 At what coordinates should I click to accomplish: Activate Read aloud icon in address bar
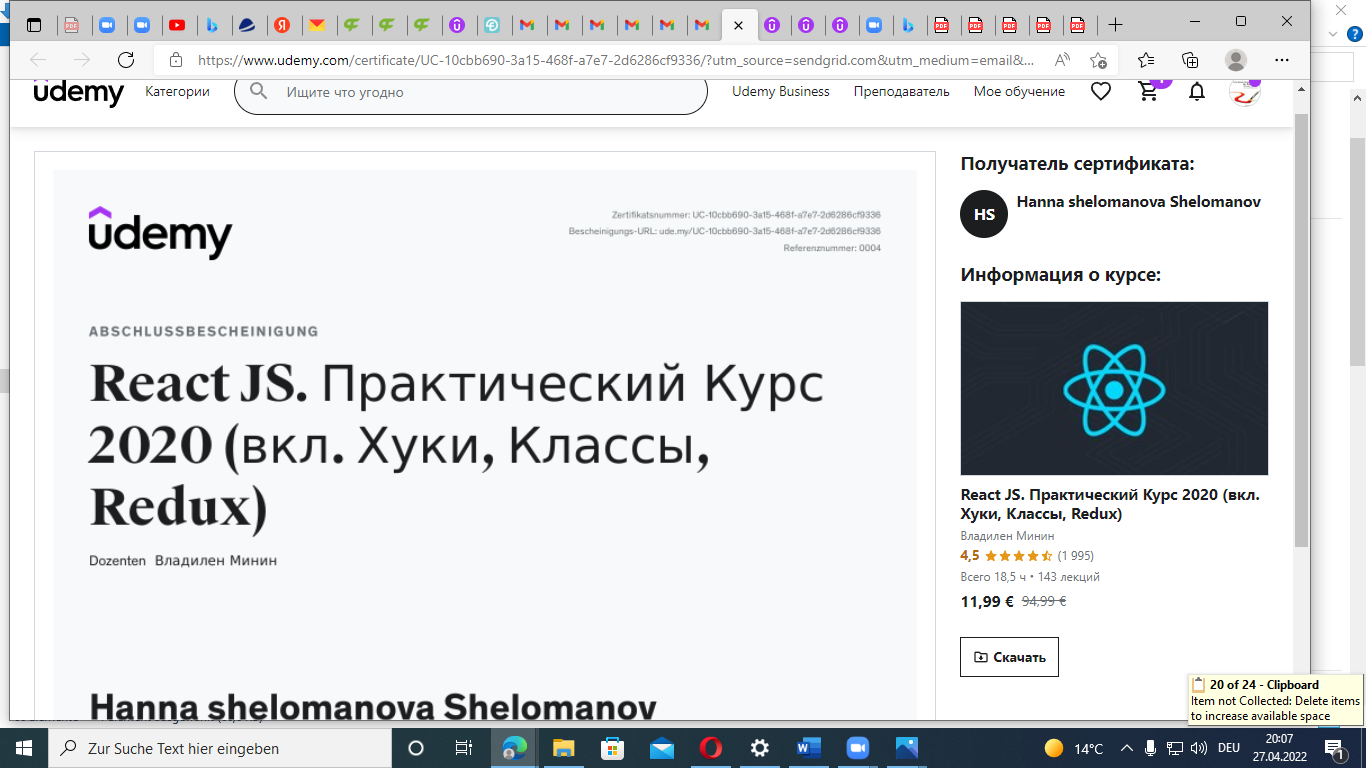[x=1062, y=60]
